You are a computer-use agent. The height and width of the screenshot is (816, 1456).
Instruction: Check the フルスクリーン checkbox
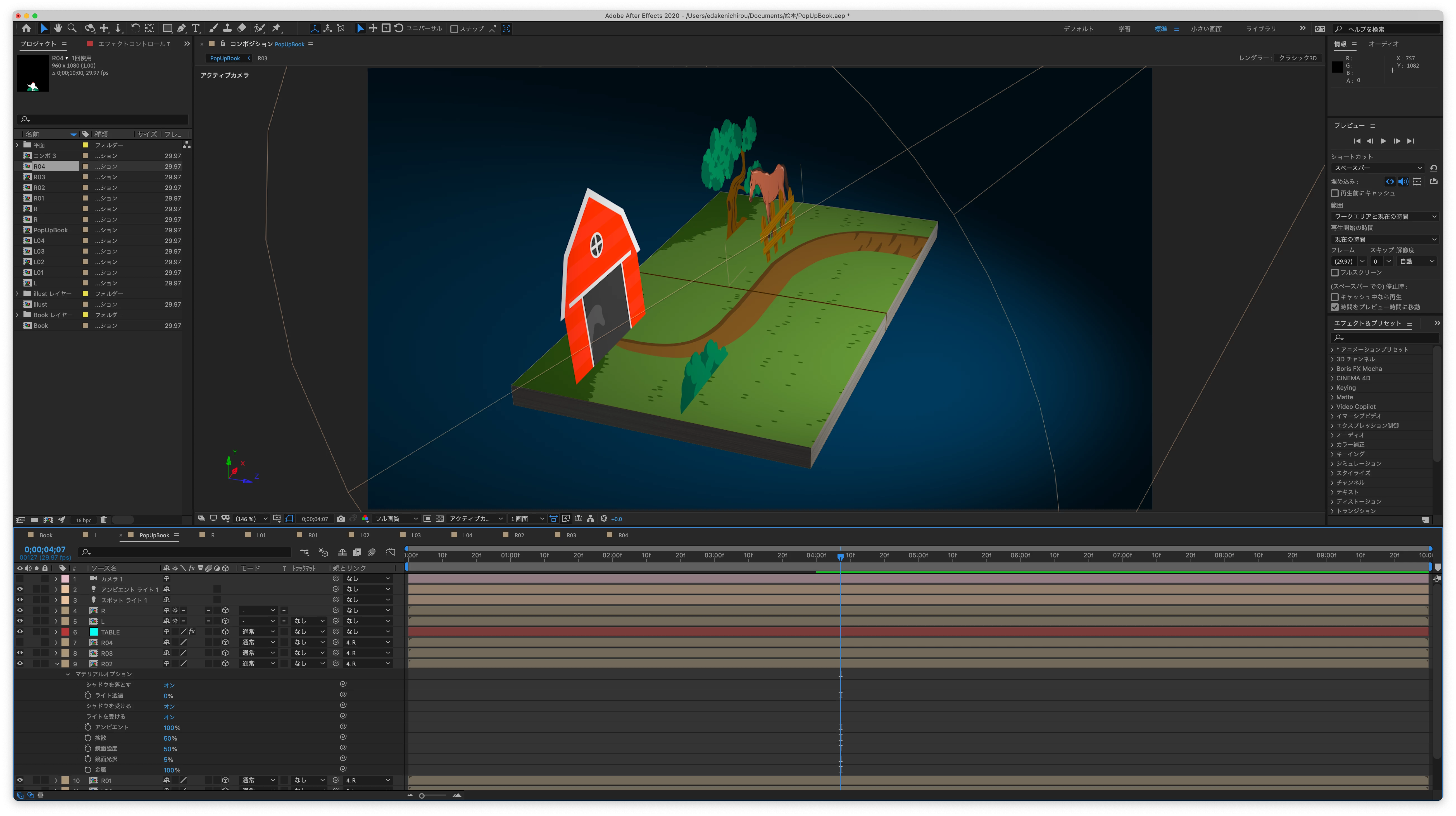coord(1334,272)
